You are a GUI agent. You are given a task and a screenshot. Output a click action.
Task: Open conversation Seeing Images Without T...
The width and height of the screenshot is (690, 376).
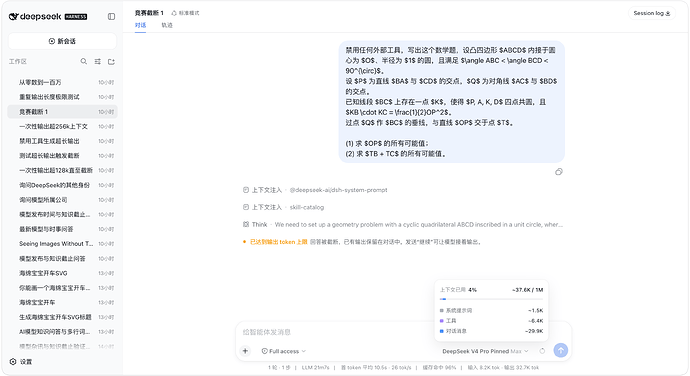[62, 243]
